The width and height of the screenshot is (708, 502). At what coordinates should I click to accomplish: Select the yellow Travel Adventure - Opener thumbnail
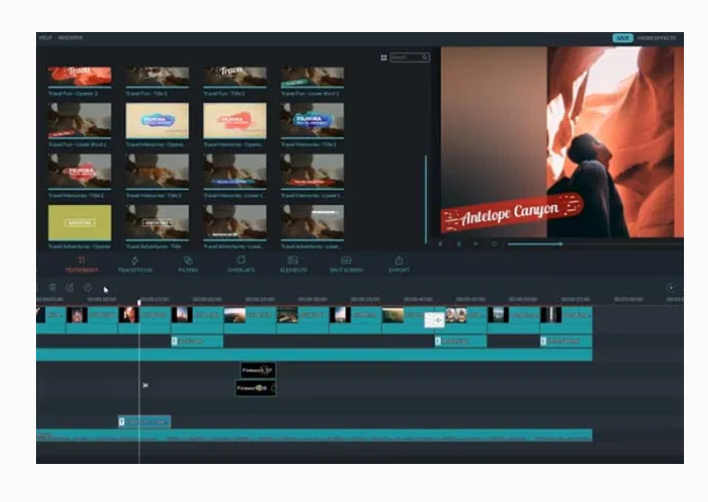pyautogui.click(x=79, y=223)
